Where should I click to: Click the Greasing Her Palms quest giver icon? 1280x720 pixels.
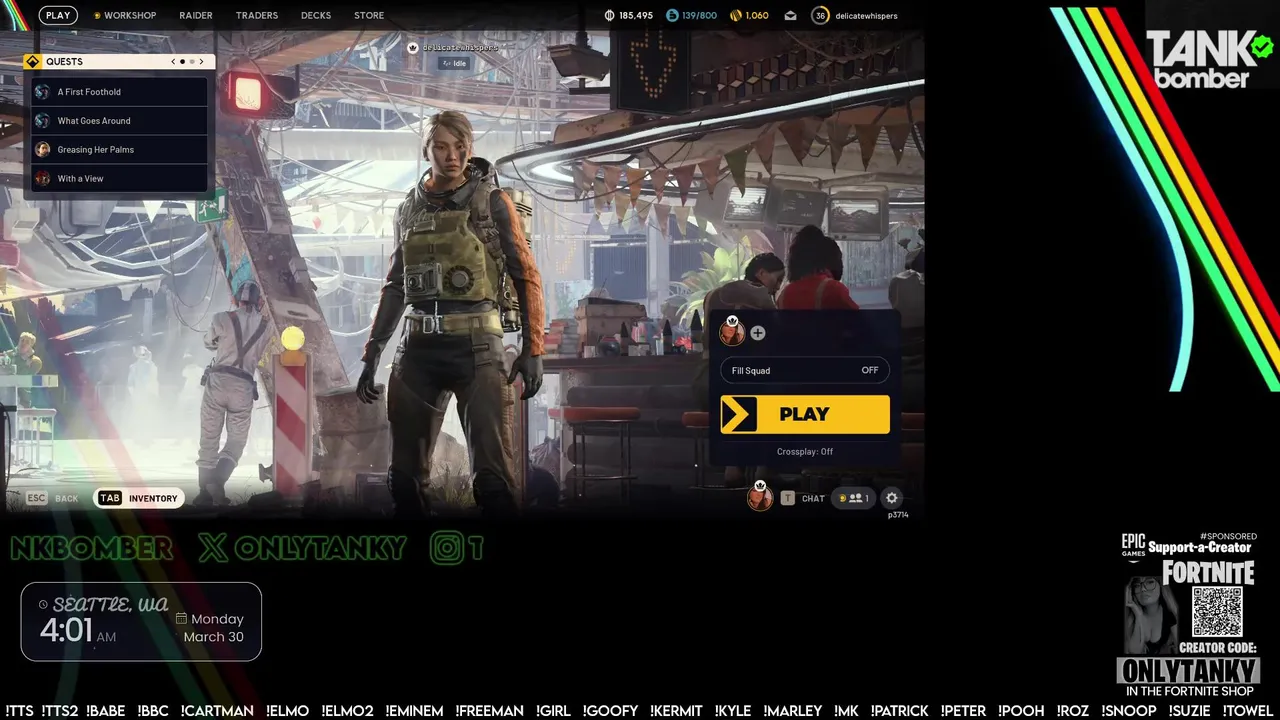click(x=42, y=149)
